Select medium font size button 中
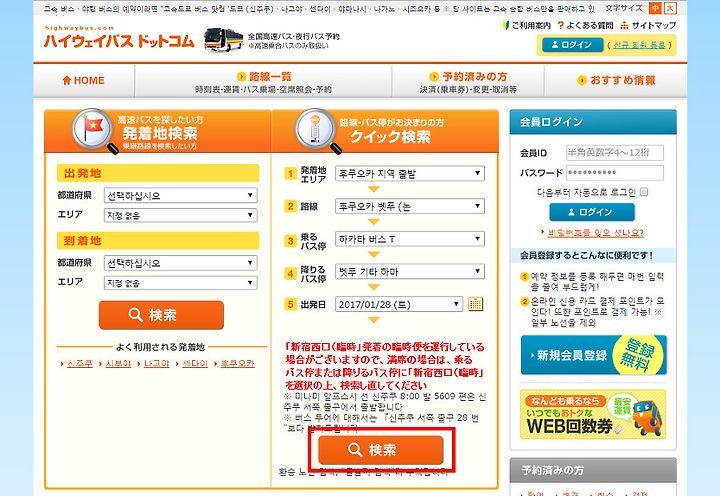The height and width of the screenshot is (496, 720). [655, 8]
